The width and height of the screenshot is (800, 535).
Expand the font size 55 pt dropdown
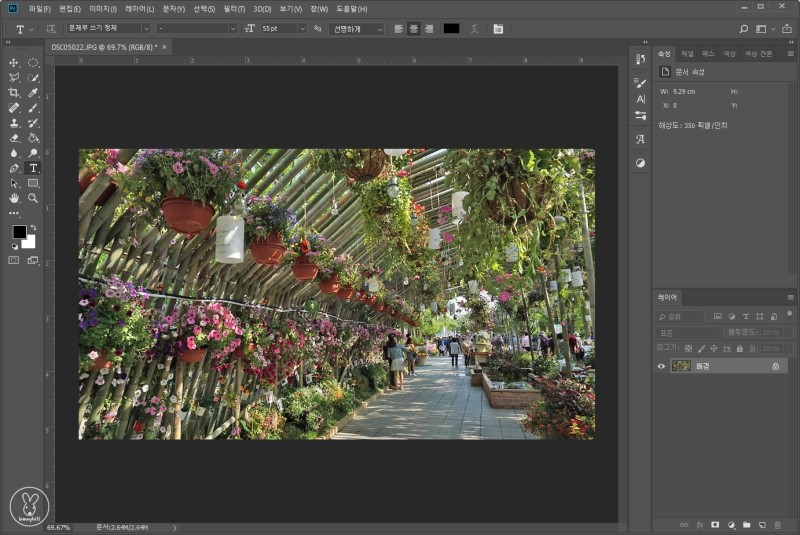coord(302,29)
